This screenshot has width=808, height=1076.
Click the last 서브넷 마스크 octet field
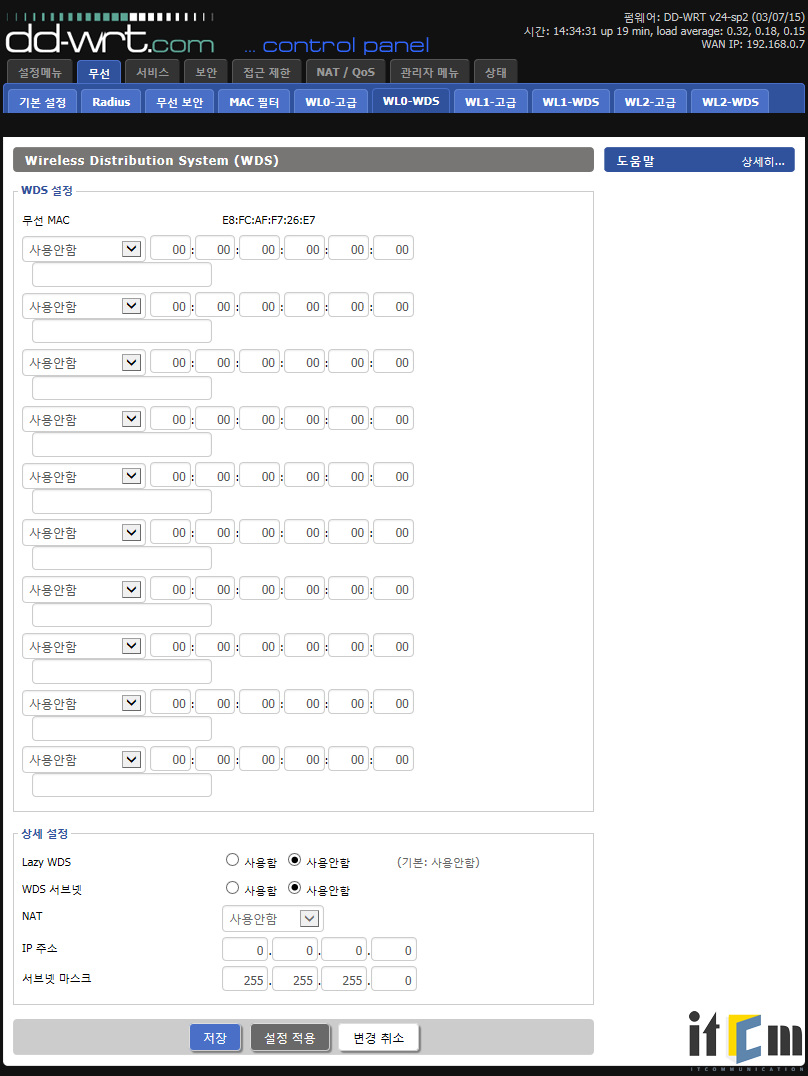point(393,980)
